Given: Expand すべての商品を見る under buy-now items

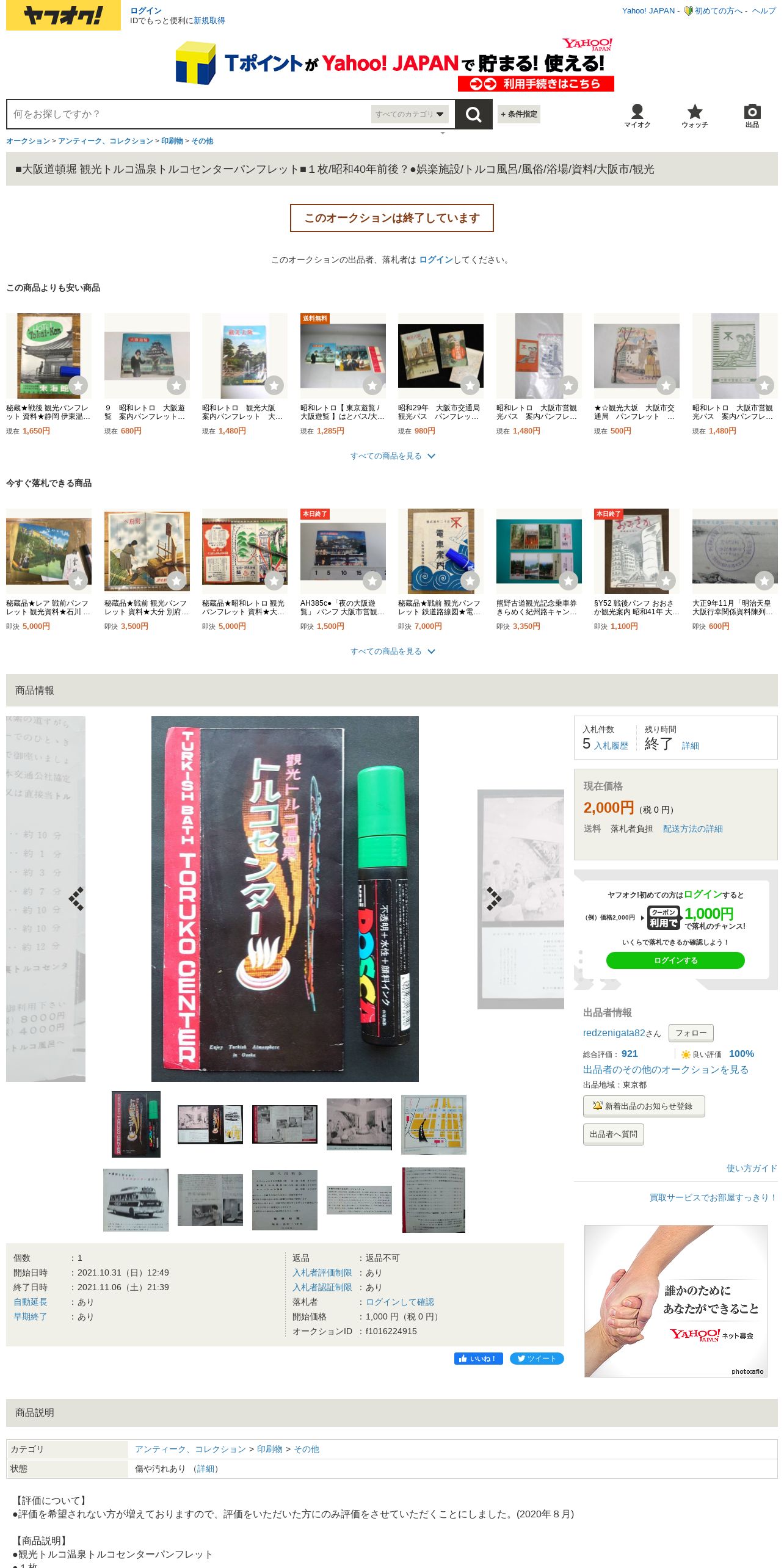Looking at the screenshot, I should [x=392, y=652].
